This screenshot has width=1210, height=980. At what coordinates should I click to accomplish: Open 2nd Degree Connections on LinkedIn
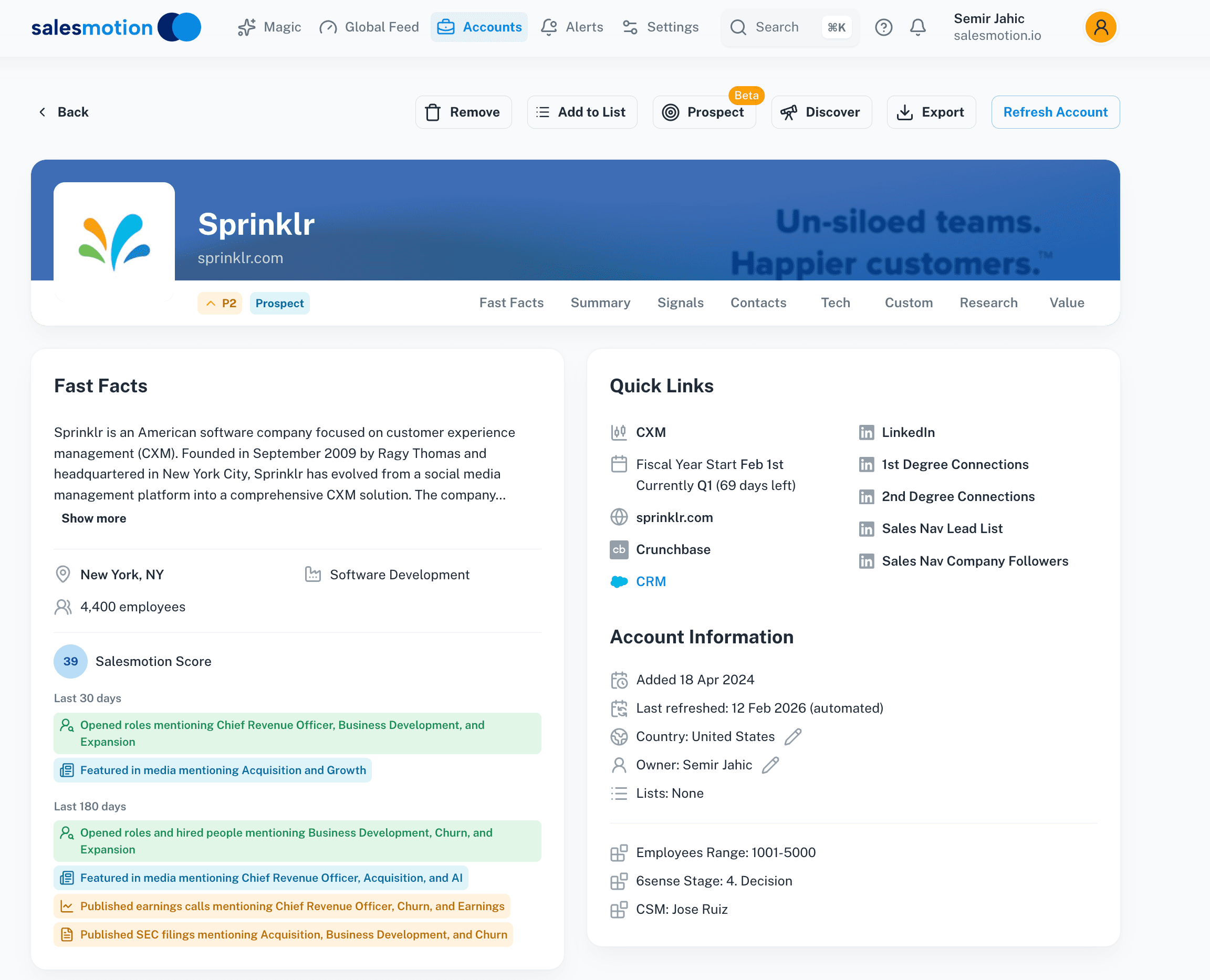(x=958, y=497)
